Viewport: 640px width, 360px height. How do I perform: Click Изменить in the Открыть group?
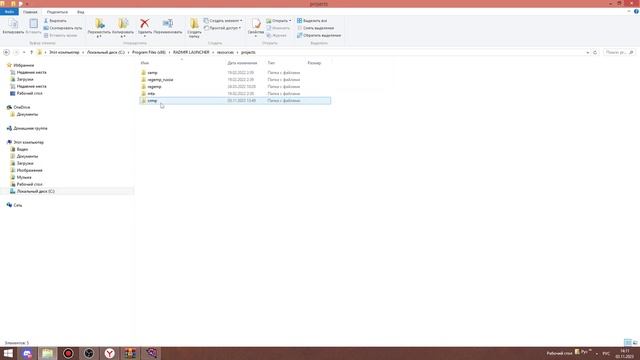click(278, 28)
